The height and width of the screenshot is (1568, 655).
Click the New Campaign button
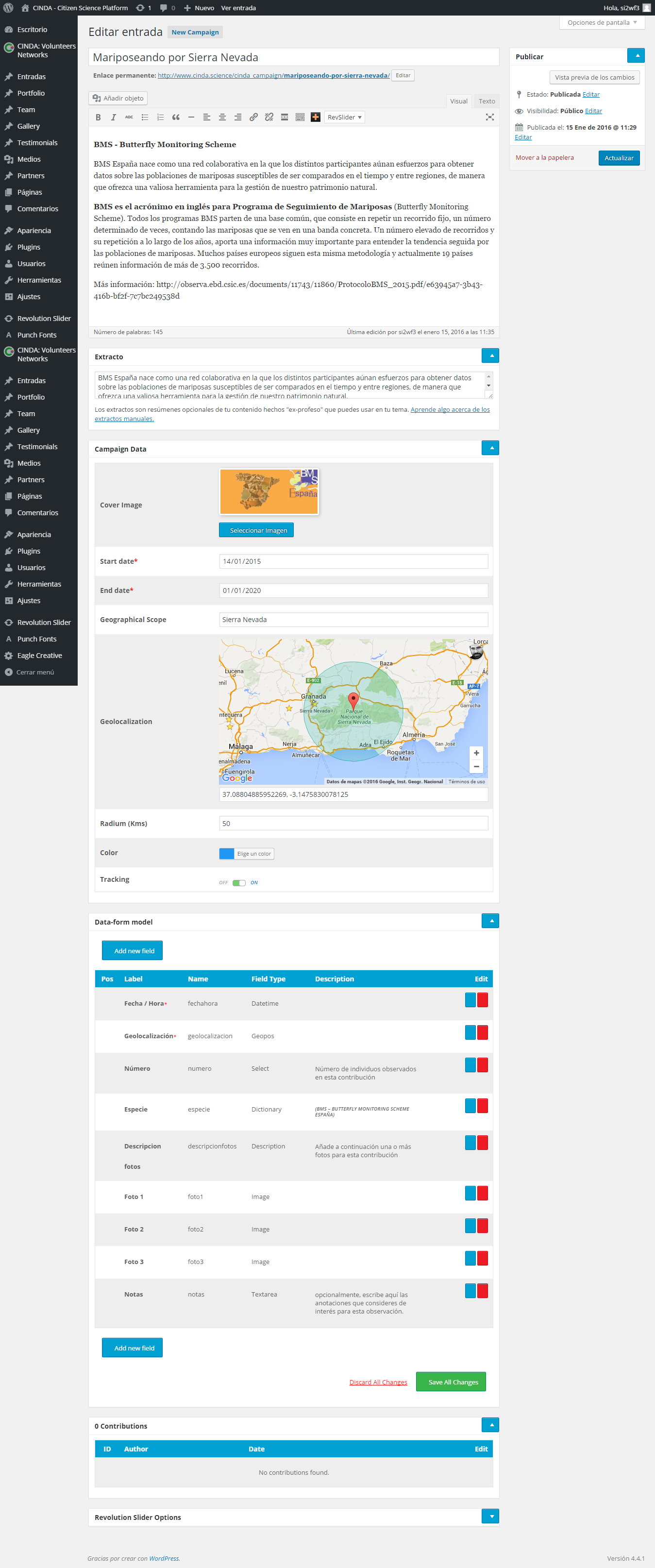pos(195,32)
